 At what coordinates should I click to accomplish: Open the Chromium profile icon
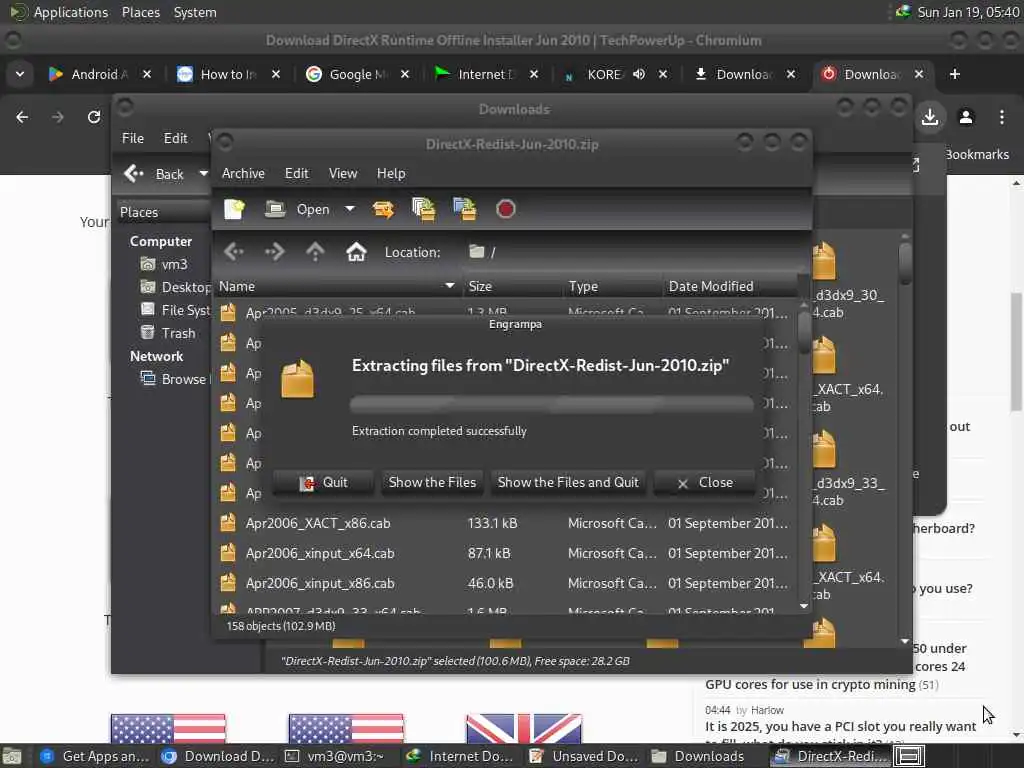click(966, 117)
